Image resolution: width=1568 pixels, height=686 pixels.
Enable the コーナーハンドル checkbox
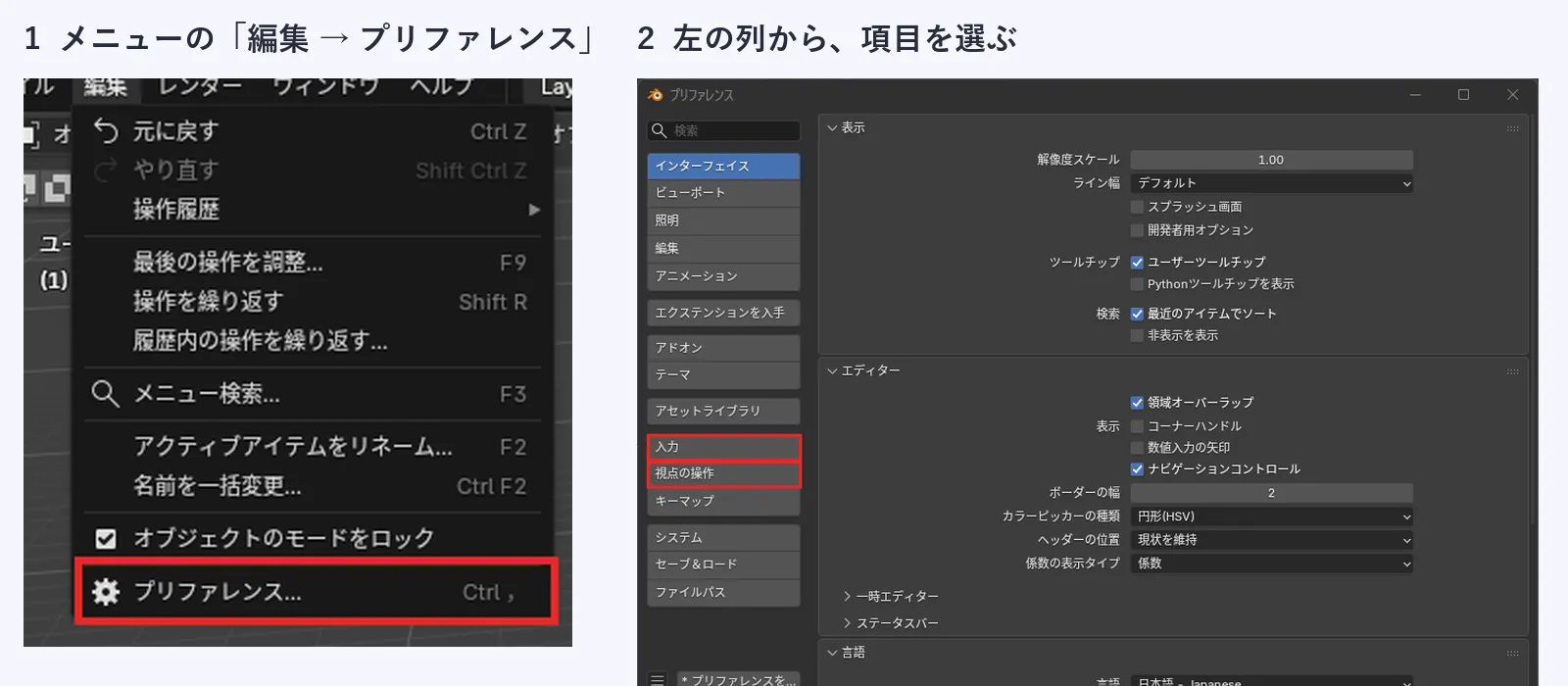click(x=1137, y=426)
